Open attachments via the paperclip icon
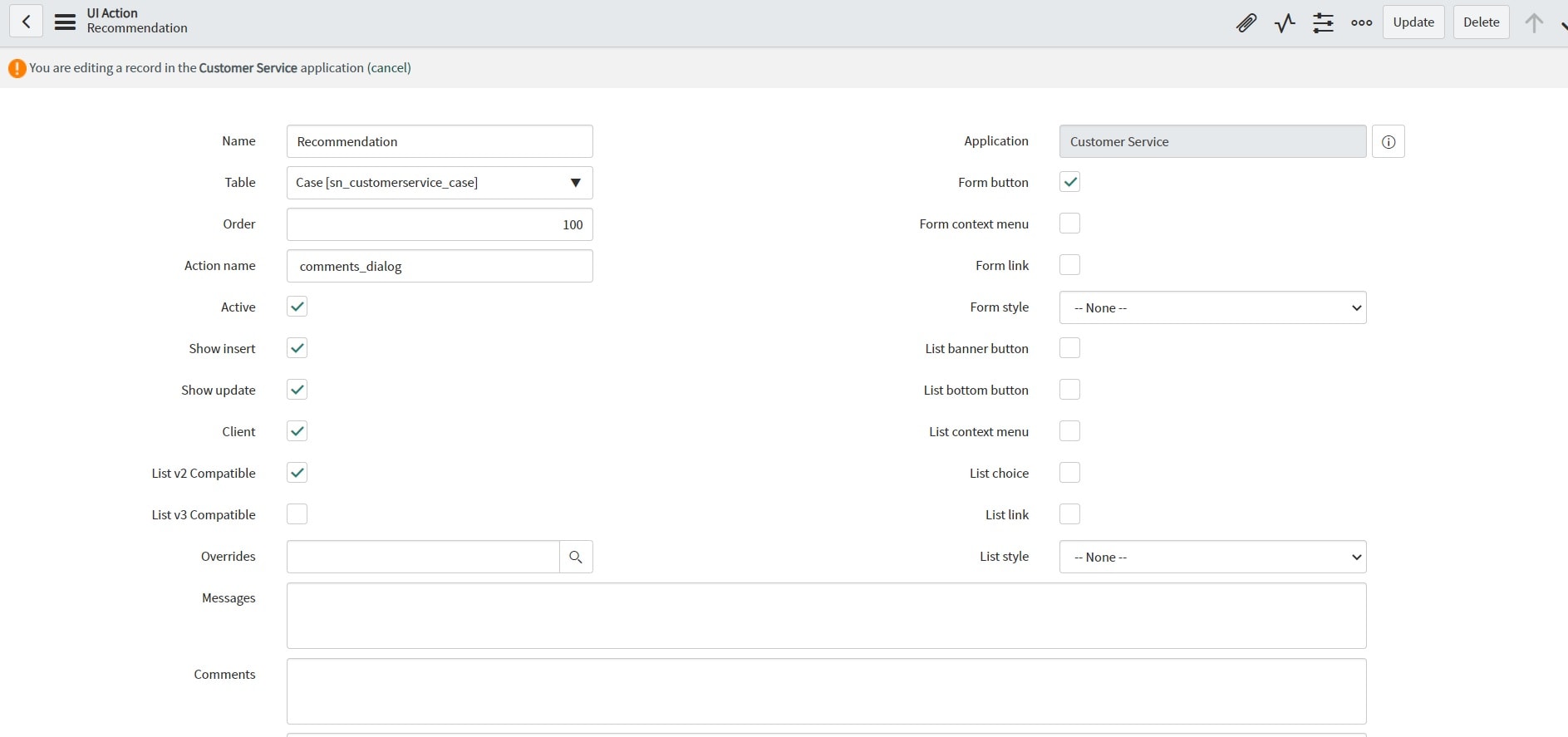The width and height of the screenshot is (1568, 737). (1246, 22)
